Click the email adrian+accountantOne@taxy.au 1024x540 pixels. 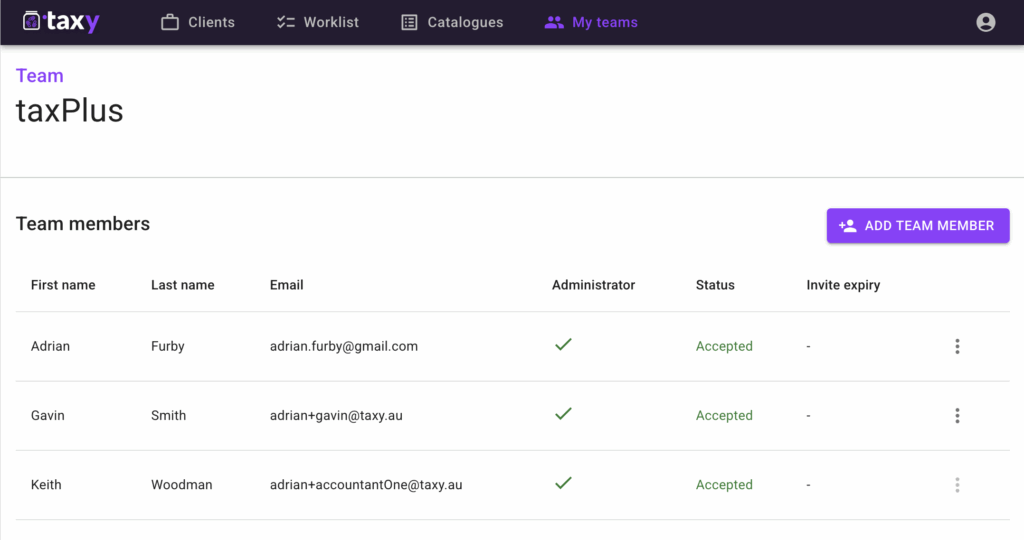tap(366, 484)
